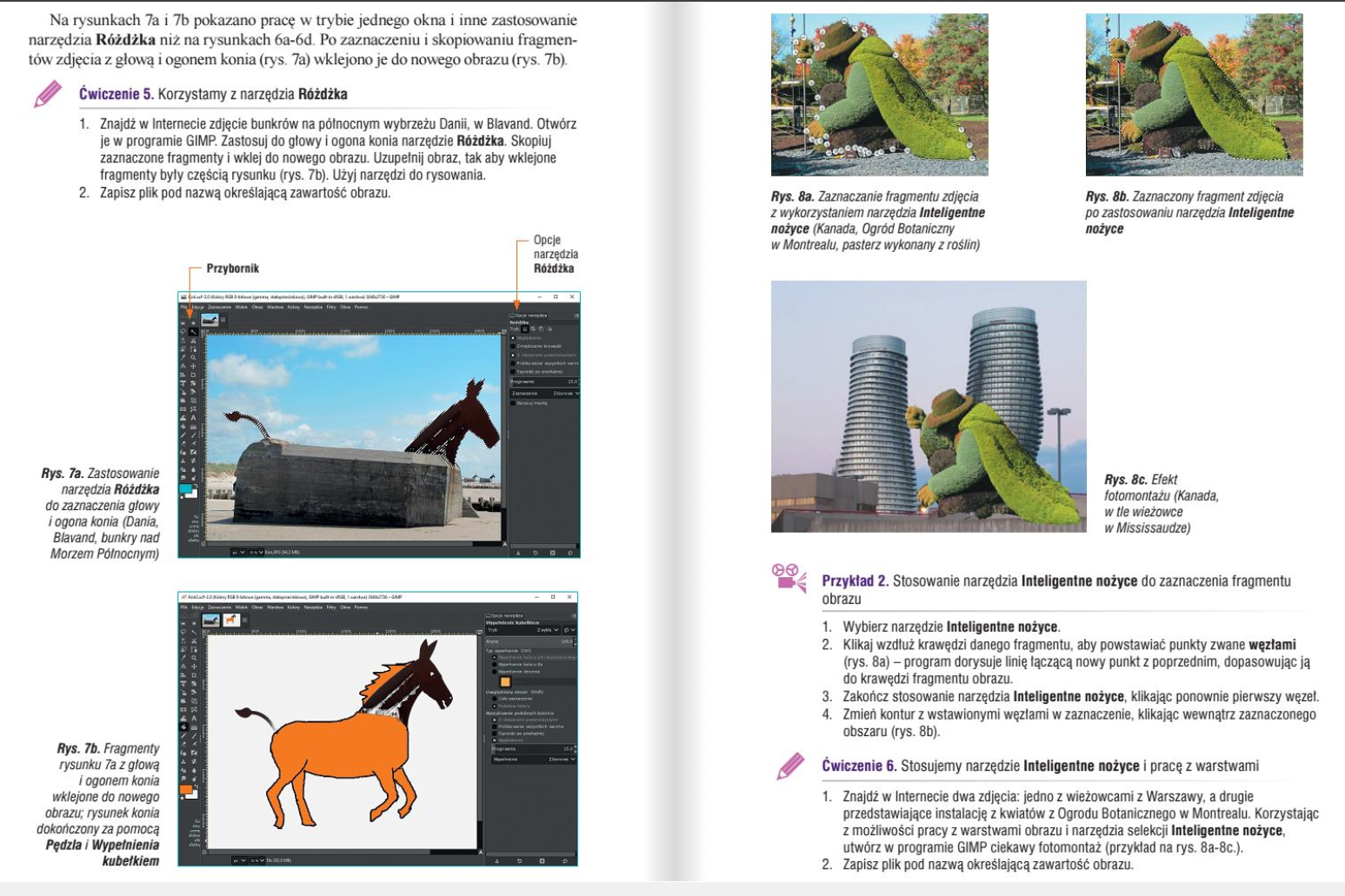Click the orange pattern preview swatch in Rys. 7b
Image resolution: width=1345 pixels, height=896 pixels.
point(505,681)
